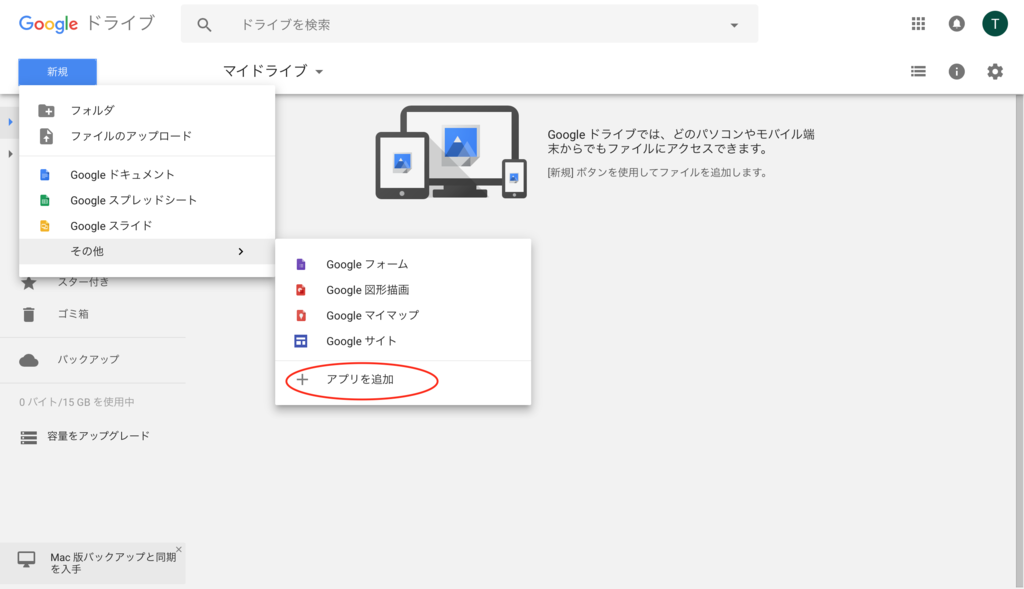Open ゴミ箱 using the trash icon
The image size is (1024, 589).
click(30, 315)
